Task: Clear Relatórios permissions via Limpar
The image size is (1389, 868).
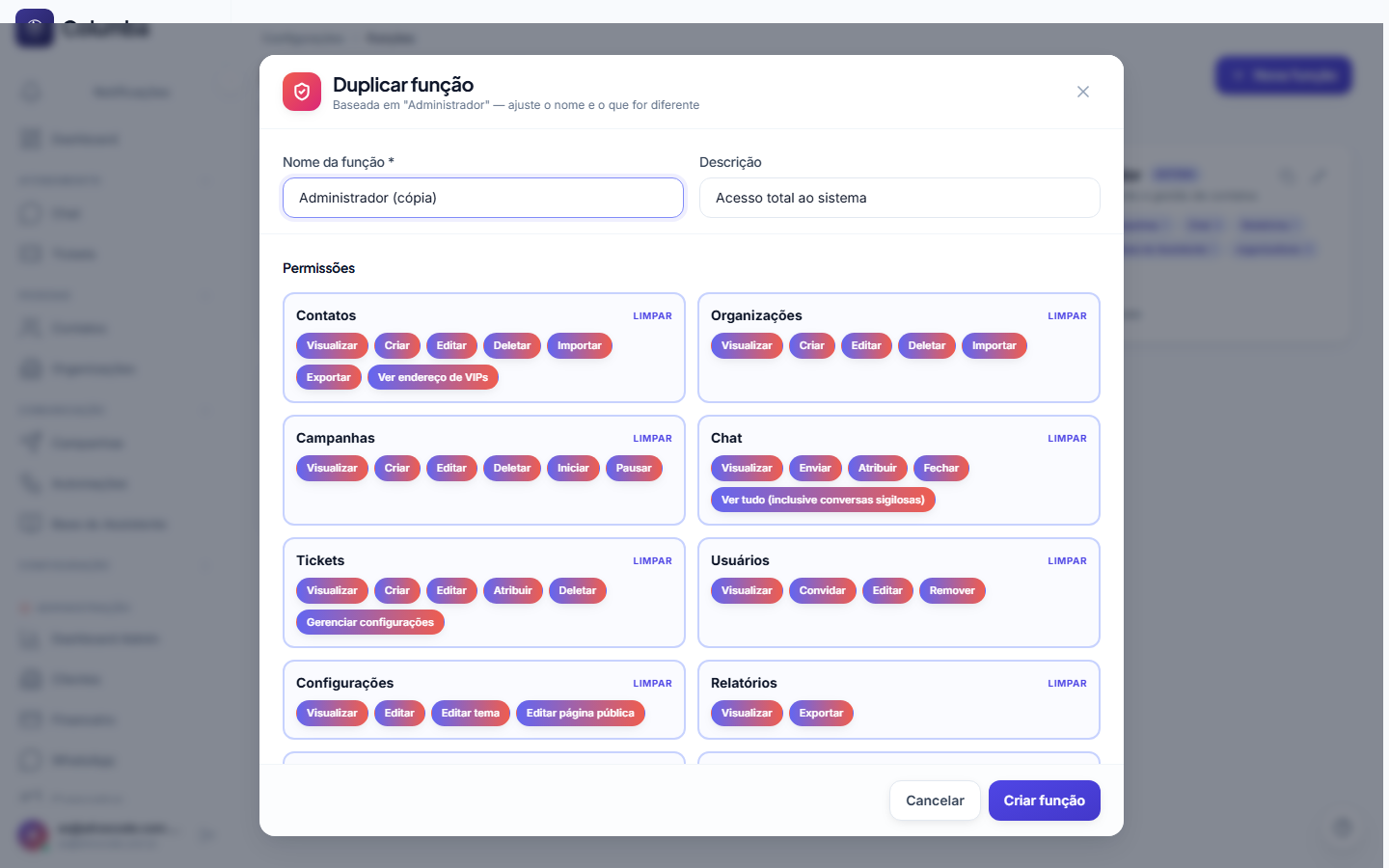Action: [1067, 683]
